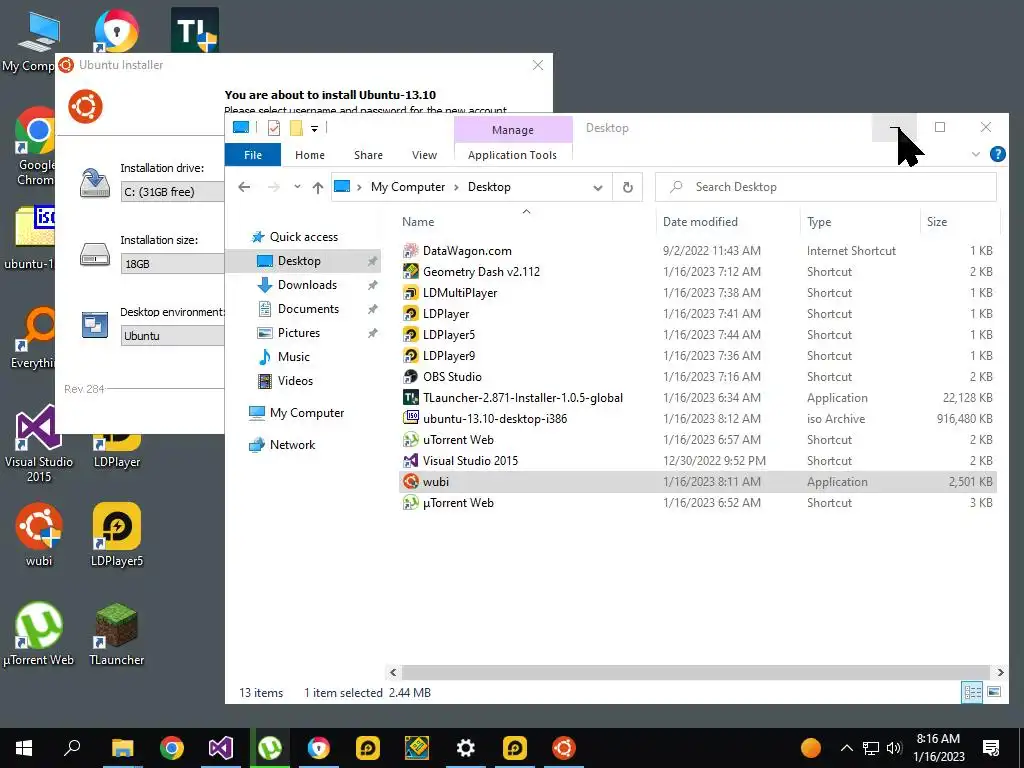The image size is (1024, 768).
Task: Select the ubuntu-13.10-desktop-i386 iso file icon
Action: (x=411, y=419)
